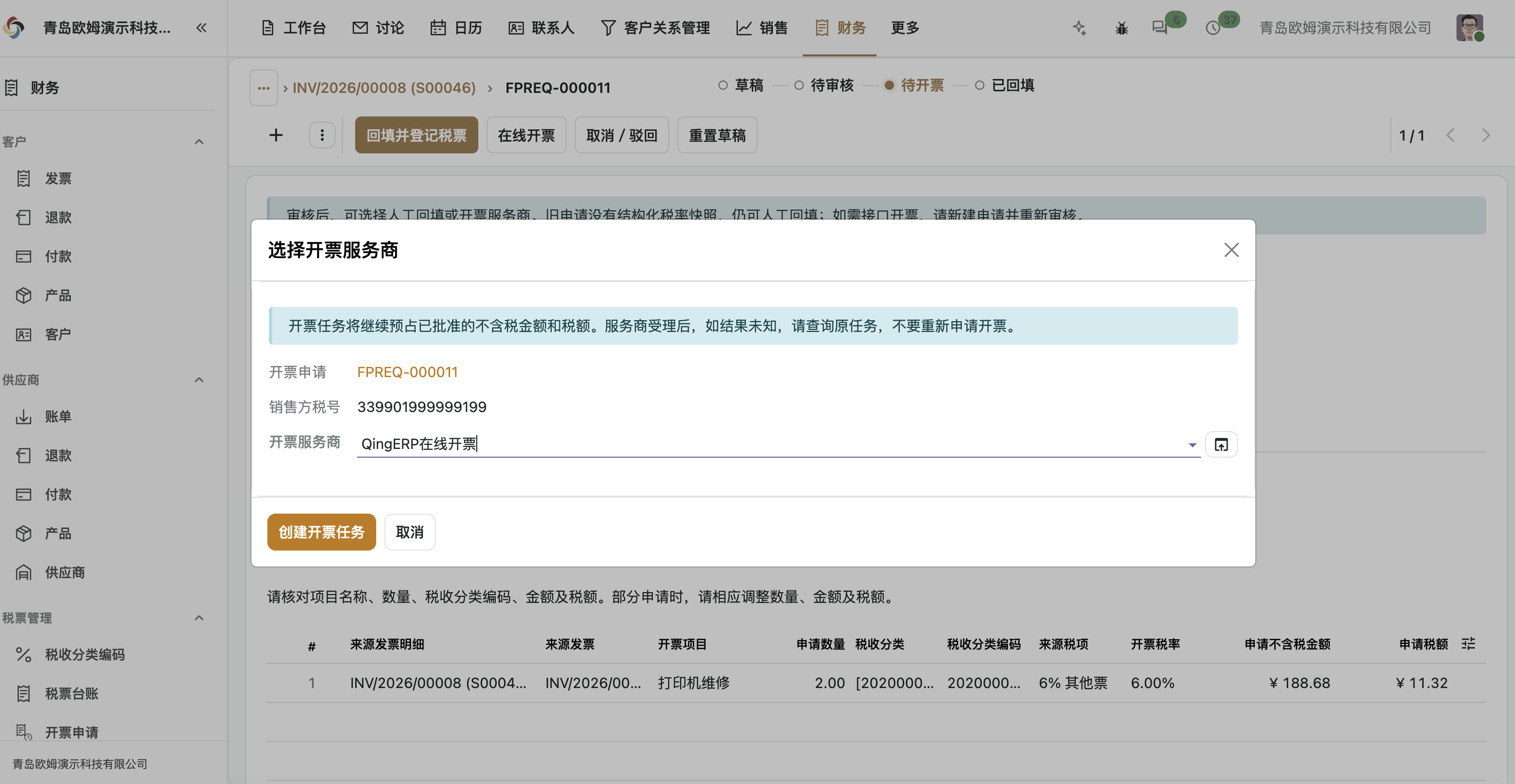Open the user avatar menu
Viewport: 1515px width, 784px height.
click(1469, 28)
